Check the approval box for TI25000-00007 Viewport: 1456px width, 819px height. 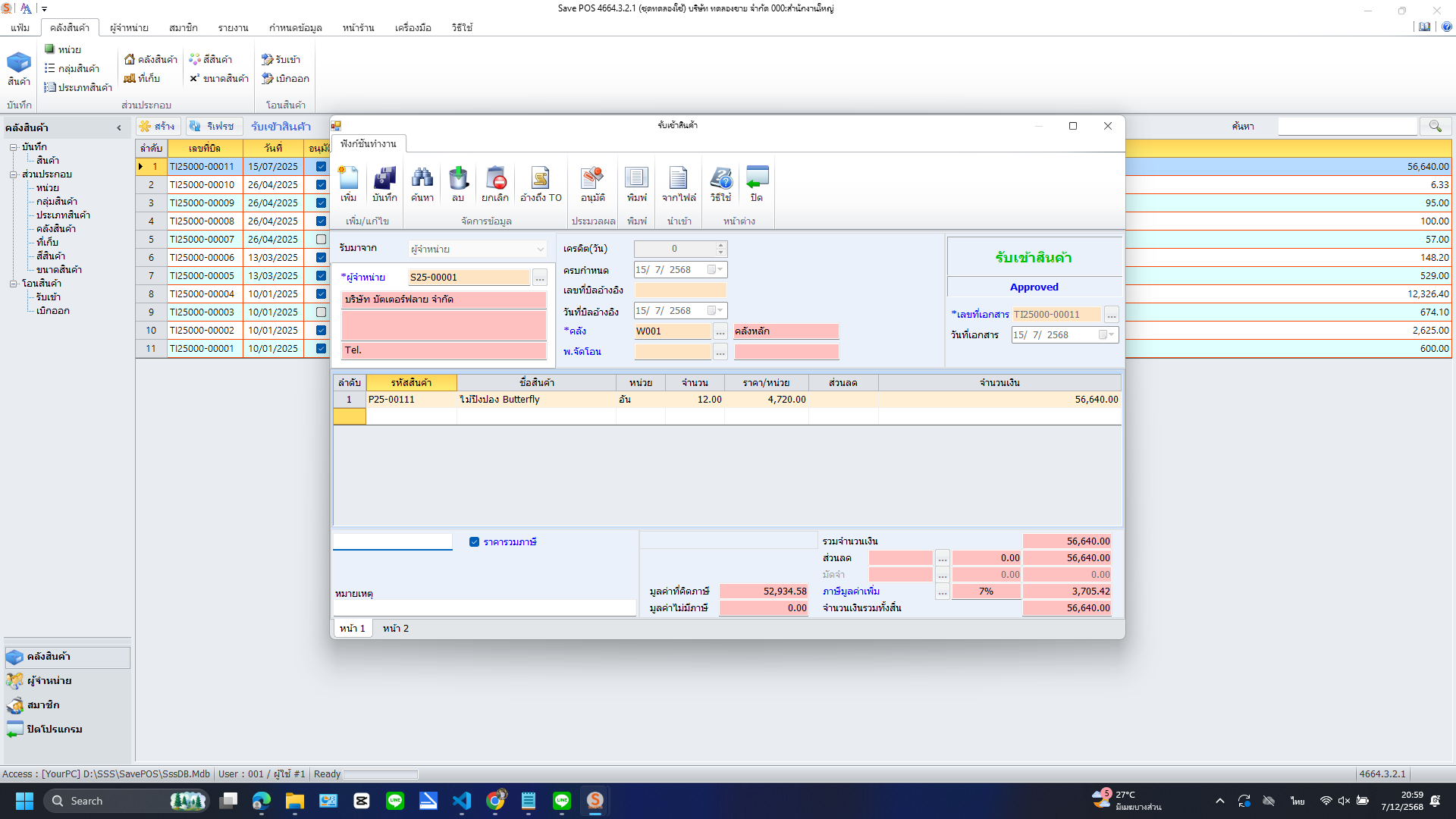319,239
